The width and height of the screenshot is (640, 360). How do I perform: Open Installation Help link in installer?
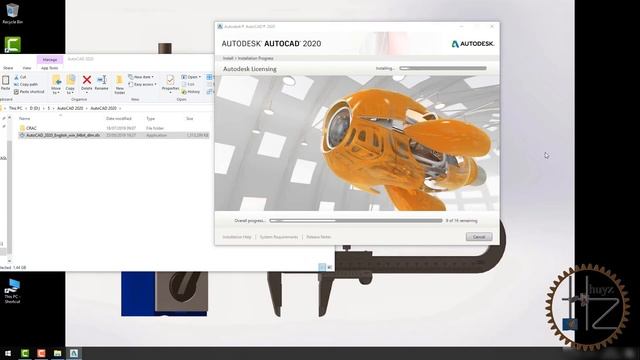(x=237, y=237)
